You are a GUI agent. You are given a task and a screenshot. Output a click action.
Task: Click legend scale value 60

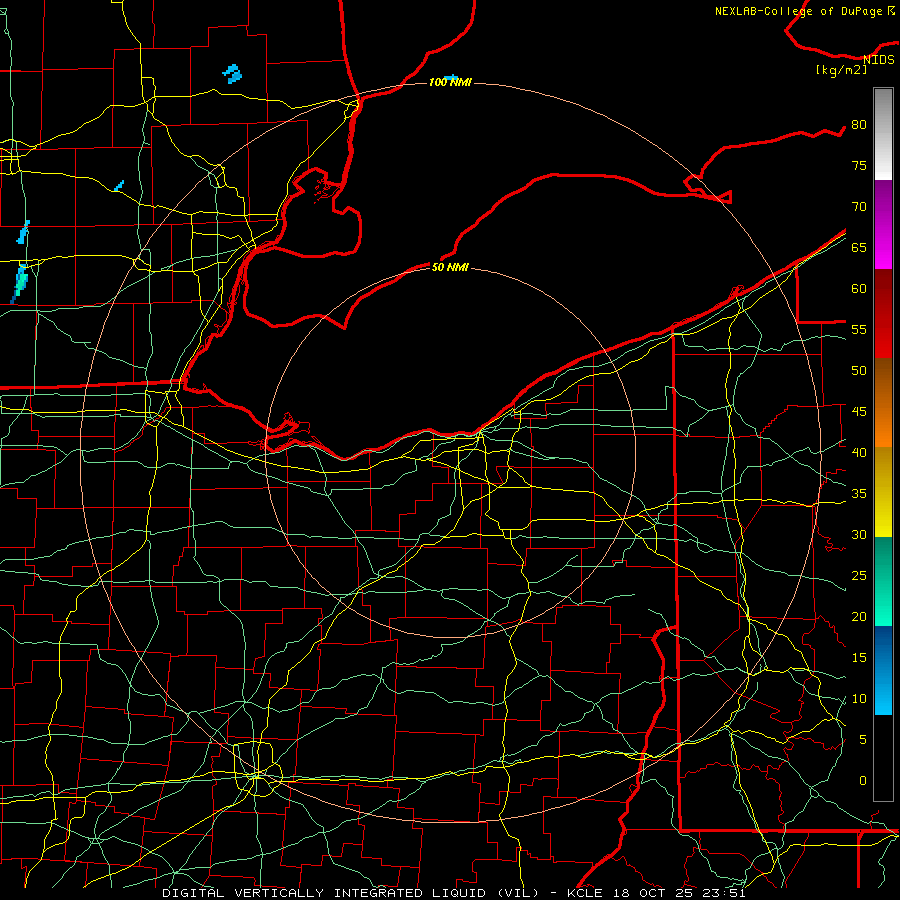[x=859, y=289]
